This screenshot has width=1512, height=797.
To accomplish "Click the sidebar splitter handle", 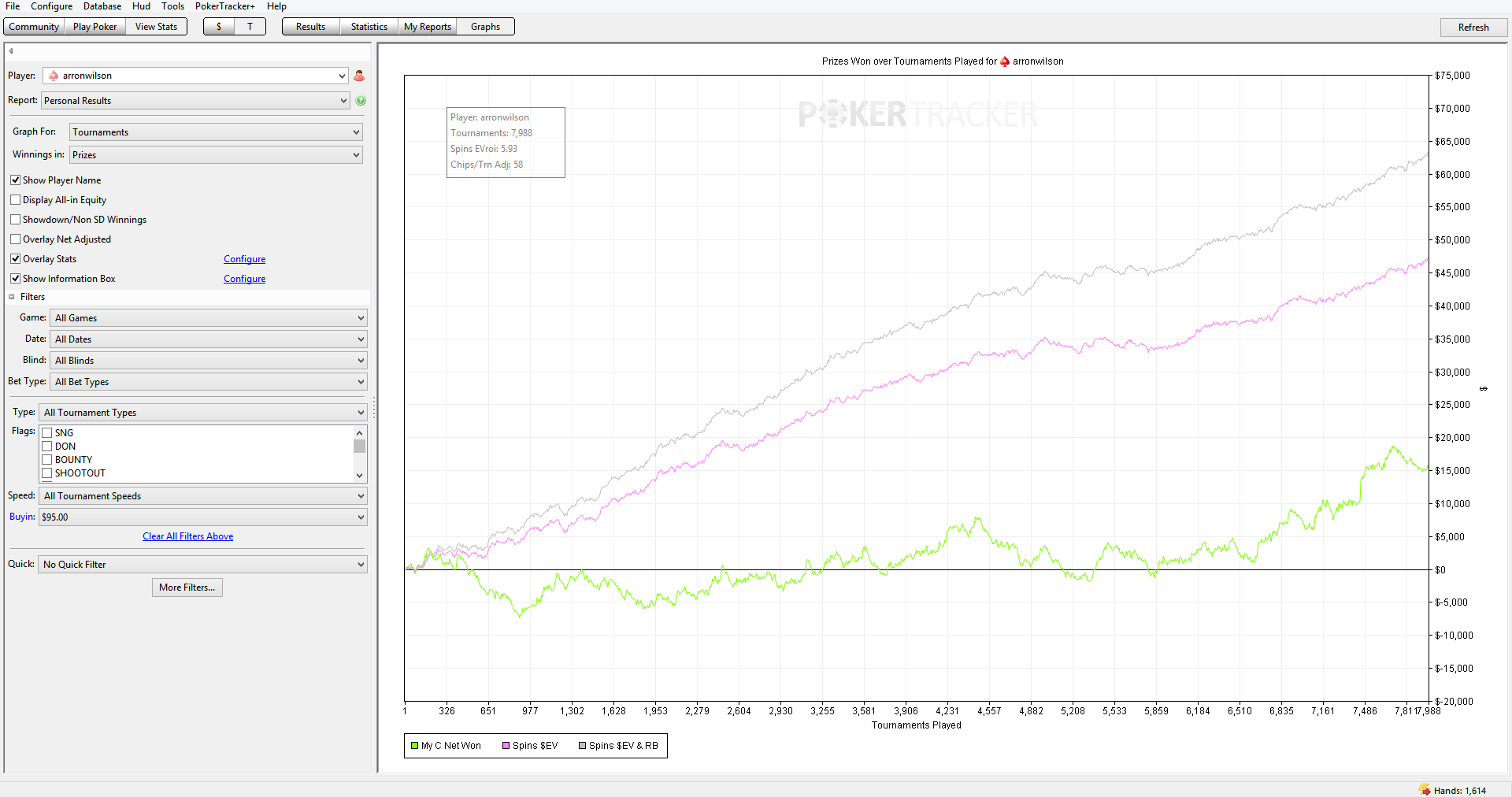I will pos(373,407).
